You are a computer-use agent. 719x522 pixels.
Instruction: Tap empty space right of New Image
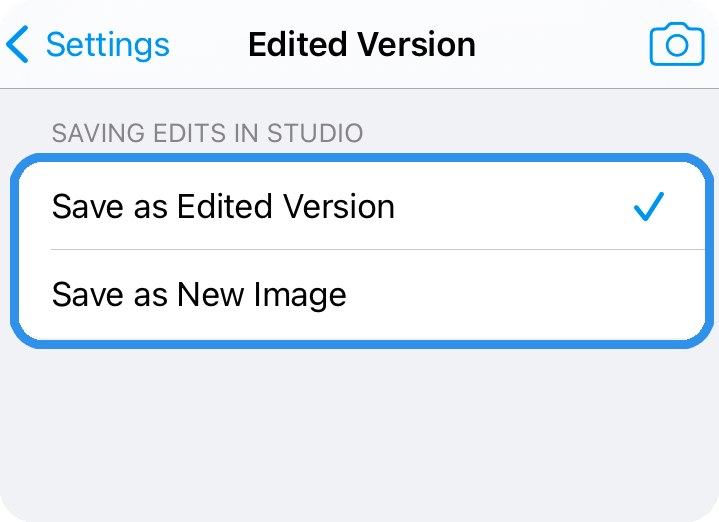(x=525, y=295)
